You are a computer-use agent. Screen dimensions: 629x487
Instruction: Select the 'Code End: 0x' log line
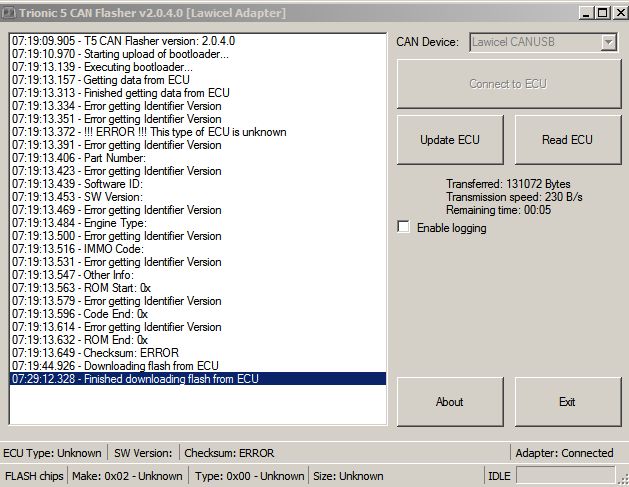point(197,314)
